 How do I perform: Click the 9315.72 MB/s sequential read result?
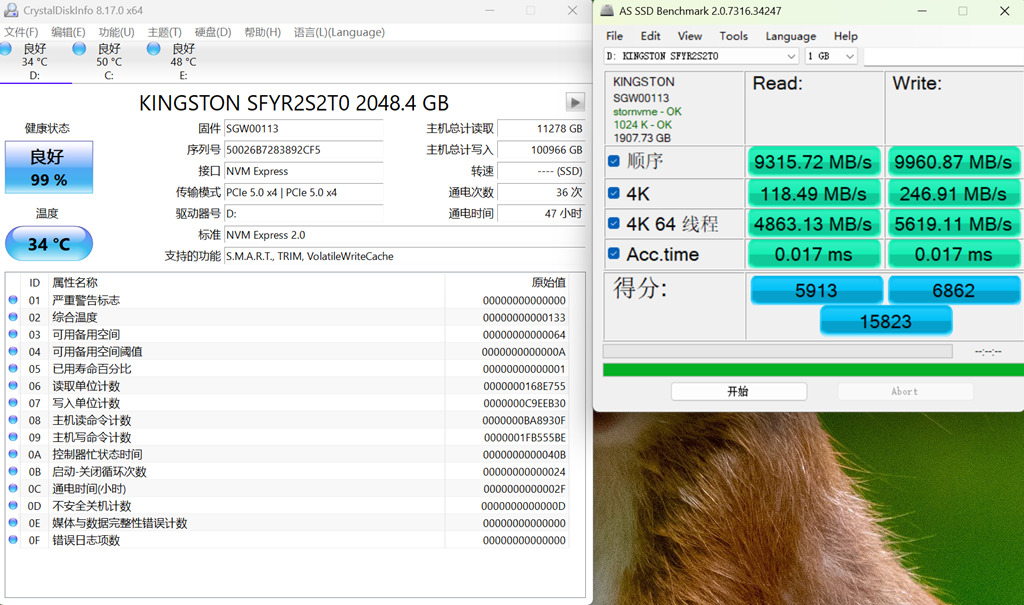point(813,161)
